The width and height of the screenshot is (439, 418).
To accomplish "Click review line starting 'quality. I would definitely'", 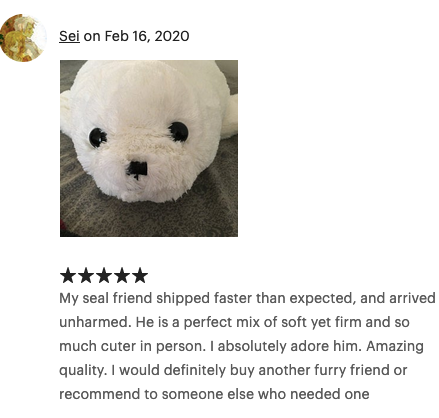I will point(233,370).
